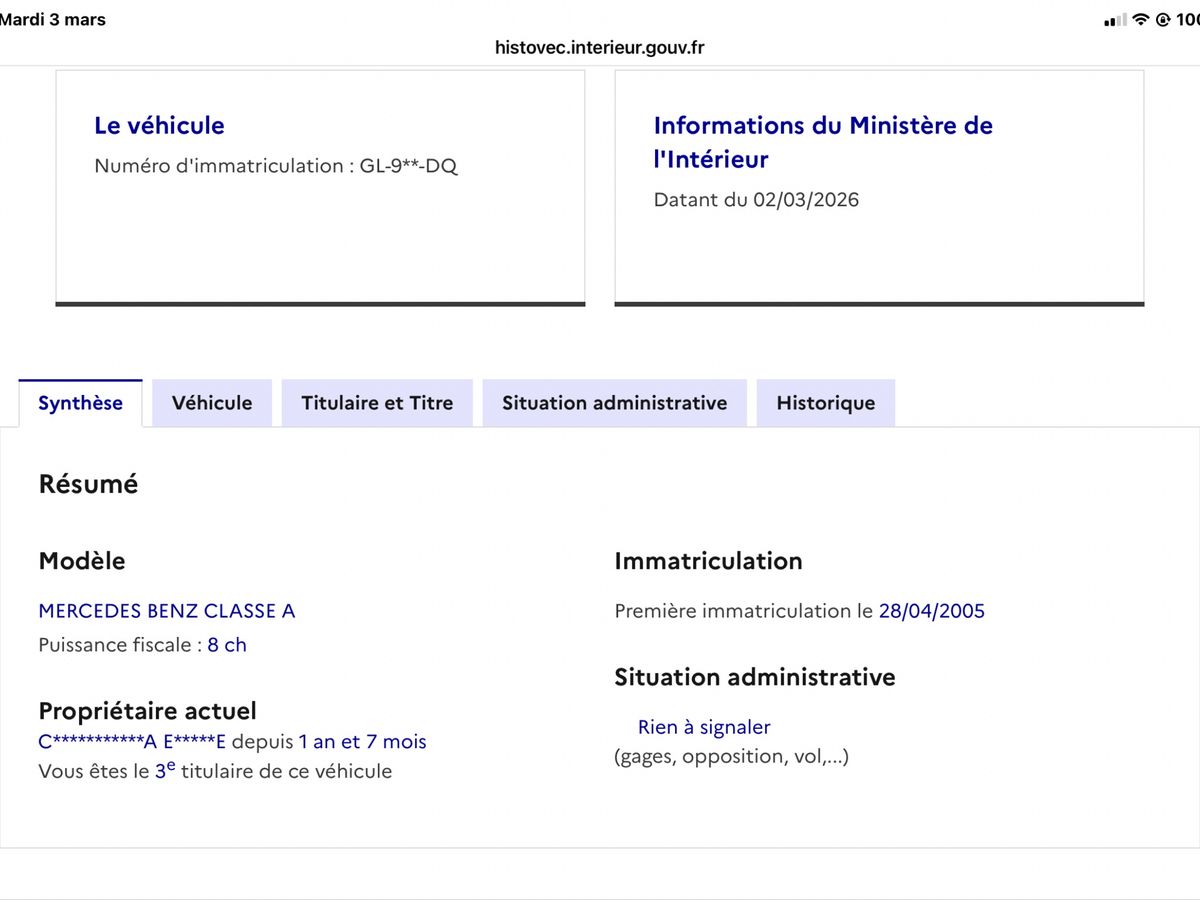Click the Le véhicule card heading

(x=159, y=125)
